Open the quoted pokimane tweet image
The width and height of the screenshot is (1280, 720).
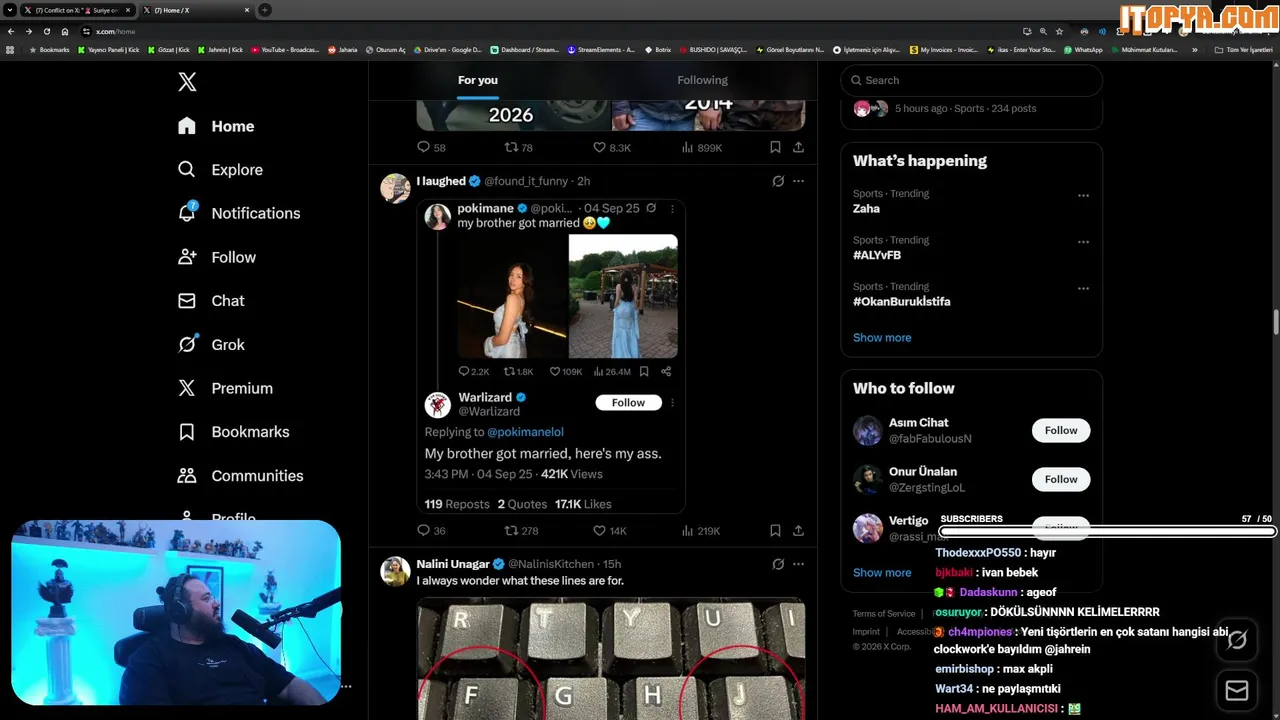pos(567,296)
